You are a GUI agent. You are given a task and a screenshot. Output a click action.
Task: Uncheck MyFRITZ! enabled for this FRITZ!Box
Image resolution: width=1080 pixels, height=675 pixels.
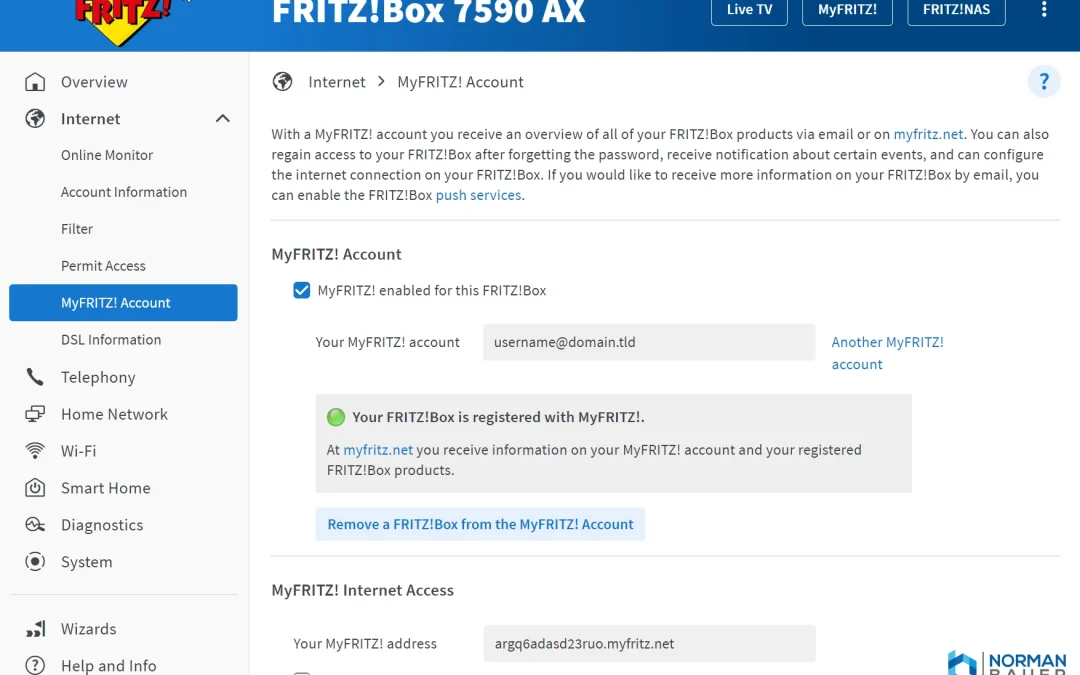302,290
